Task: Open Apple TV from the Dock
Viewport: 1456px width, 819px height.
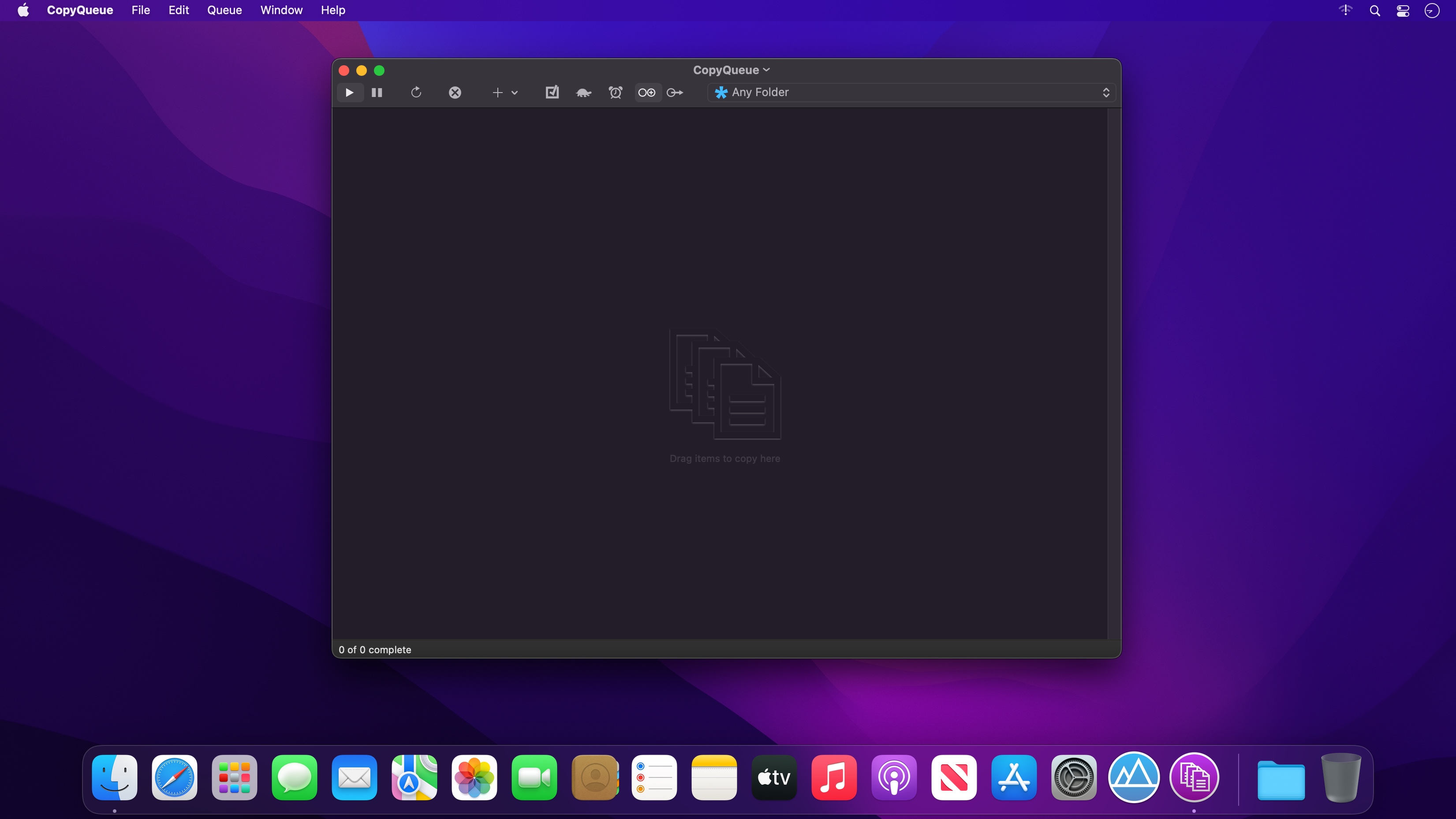Action: click(x=774, y=778)
